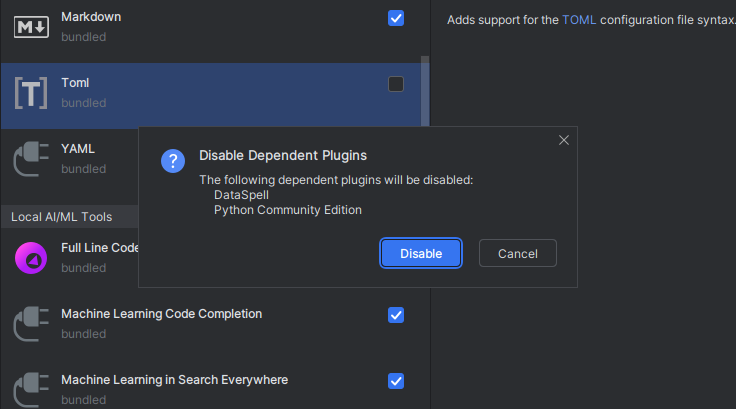Uncheck the Markdown plugin checkbox

tap(396, 18)
